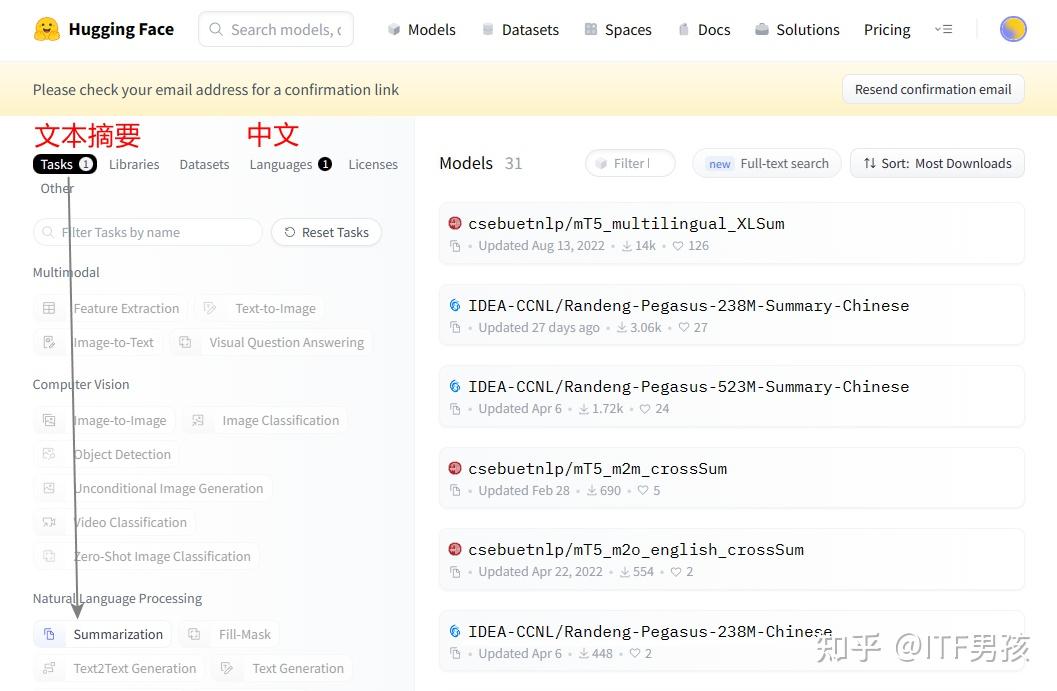
Task: Open the user profile avatar
Action: pyautogui.click(x=1013, y=29)
